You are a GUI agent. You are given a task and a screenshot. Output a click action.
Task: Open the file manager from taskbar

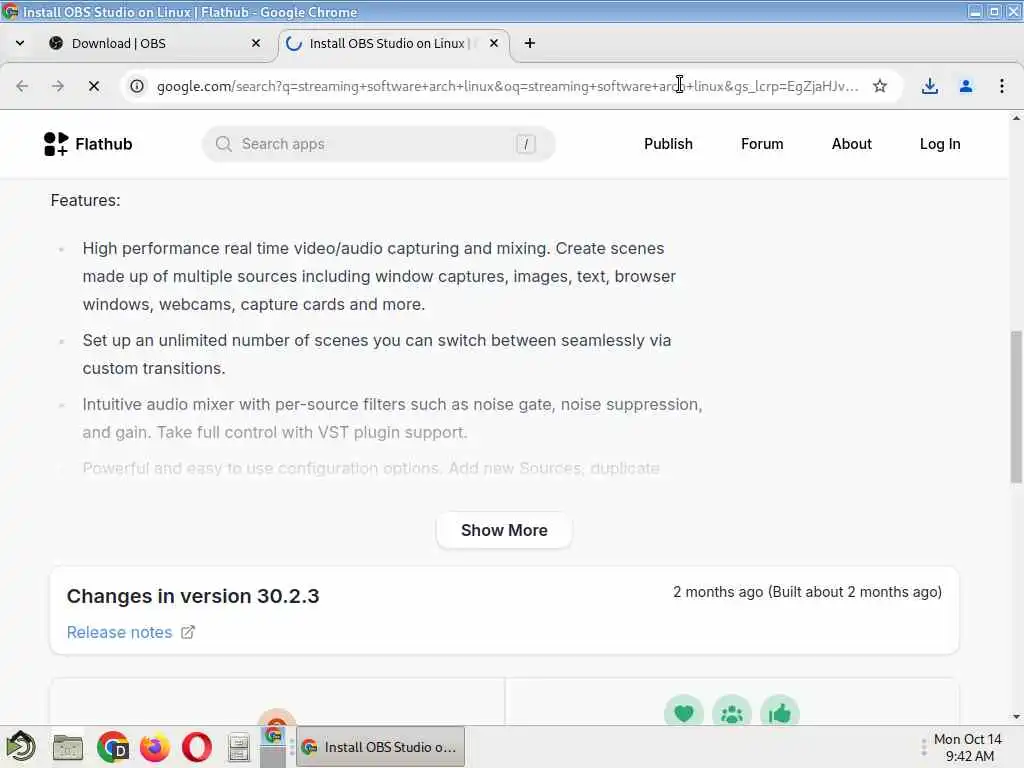click(x=67, y=747)
